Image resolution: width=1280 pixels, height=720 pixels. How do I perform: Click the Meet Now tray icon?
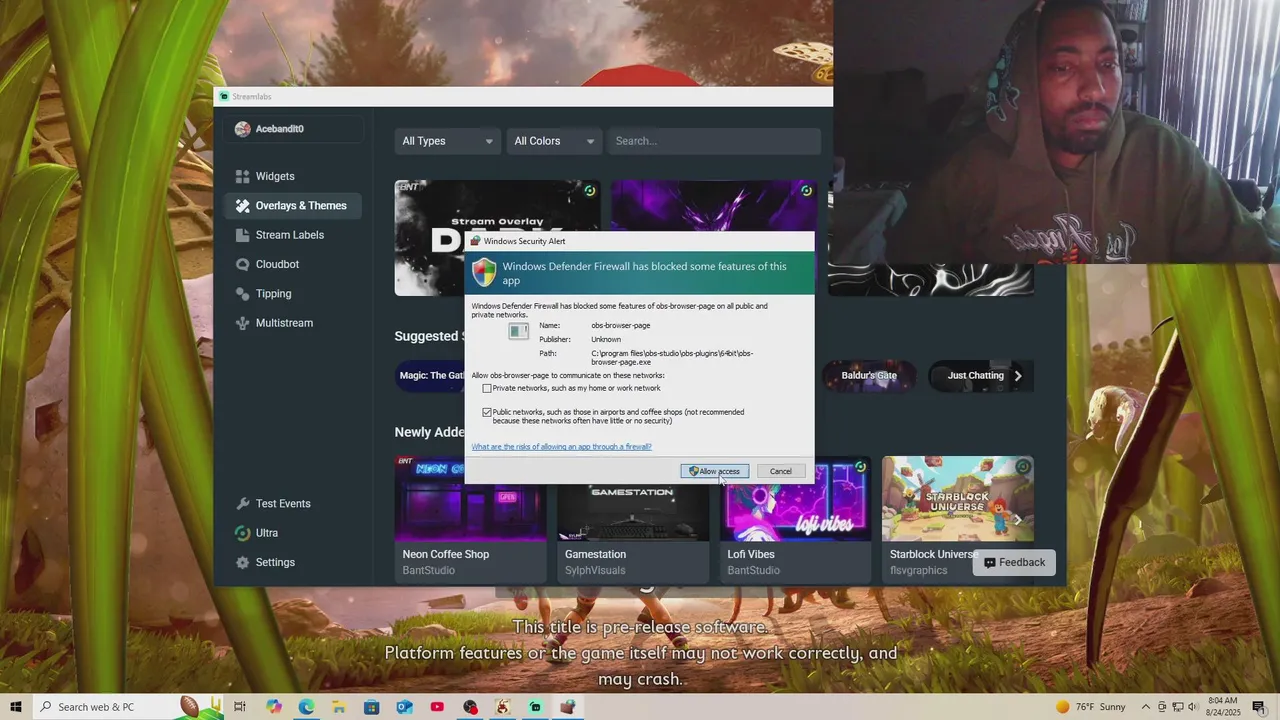pos(1163,707)
